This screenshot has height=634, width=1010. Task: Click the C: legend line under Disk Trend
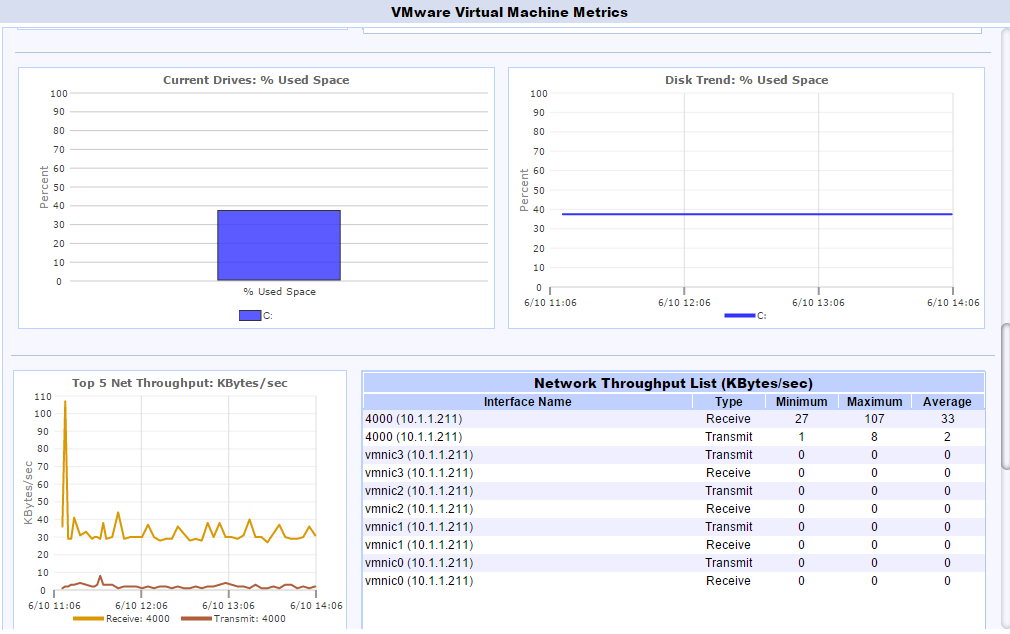coord(739,316)
